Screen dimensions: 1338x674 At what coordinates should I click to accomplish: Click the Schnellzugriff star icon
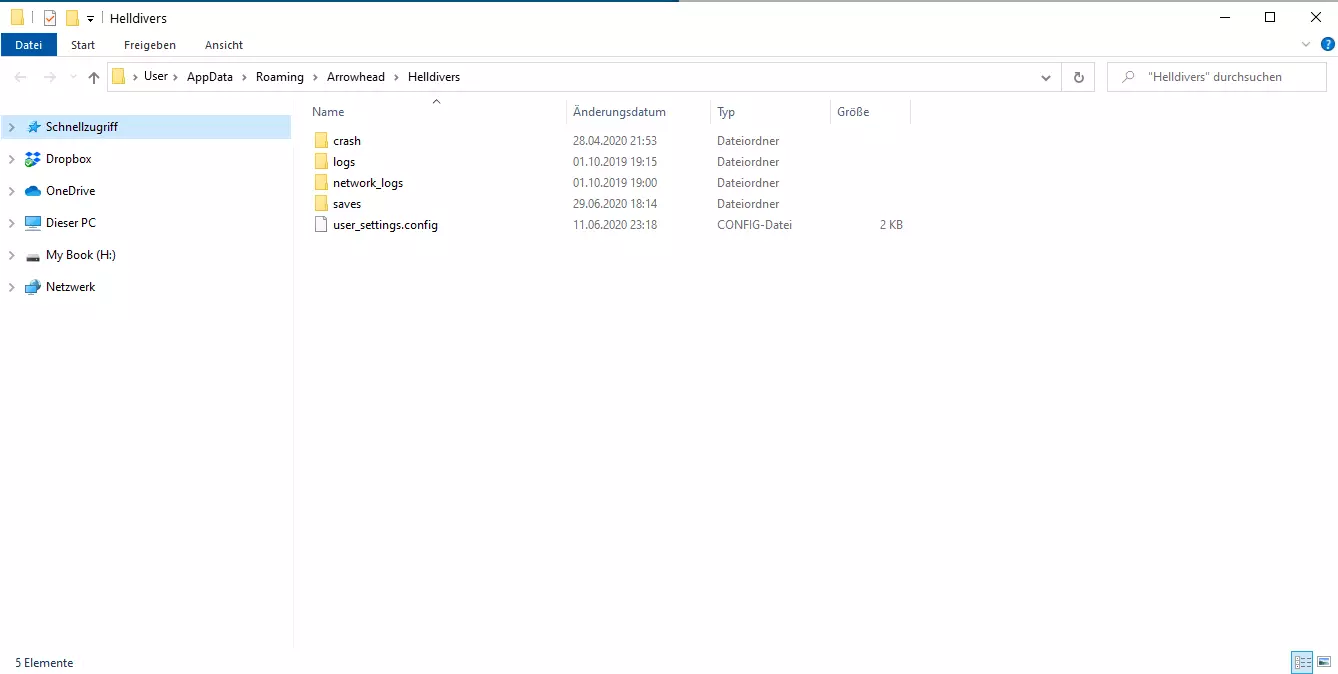34,127
